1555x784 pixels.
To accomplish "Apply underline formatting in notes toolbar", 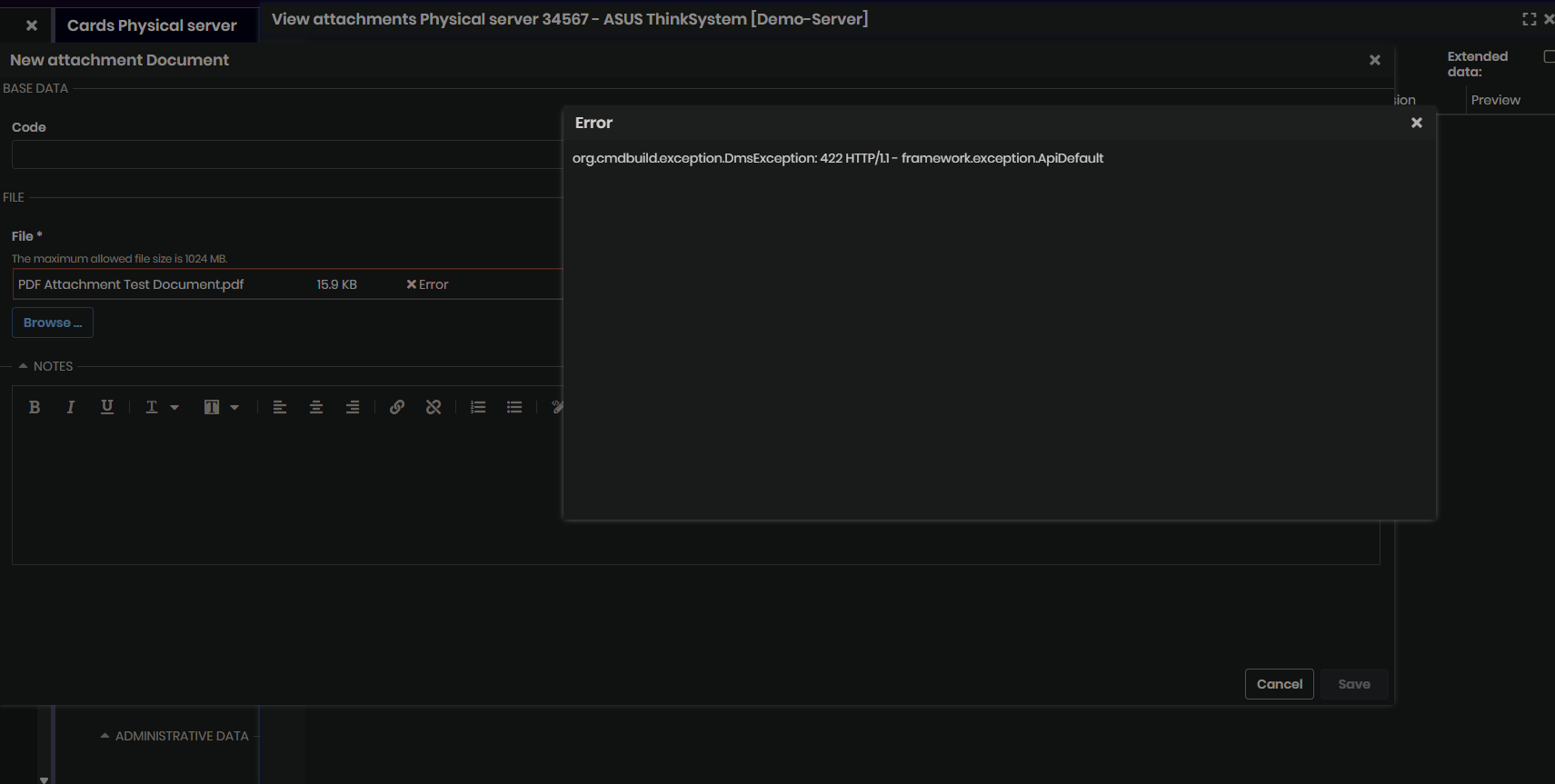I will 107,407.
